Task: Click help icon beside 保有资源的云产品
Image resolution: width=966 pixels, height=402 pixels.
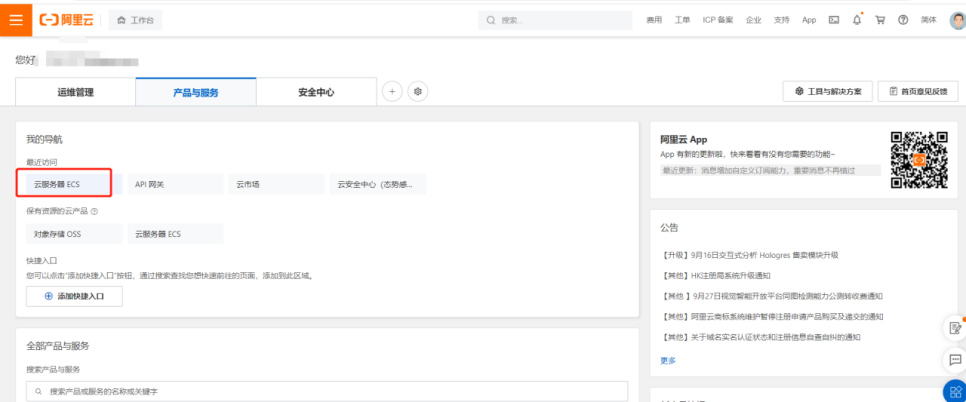Action: click(94, 211)
